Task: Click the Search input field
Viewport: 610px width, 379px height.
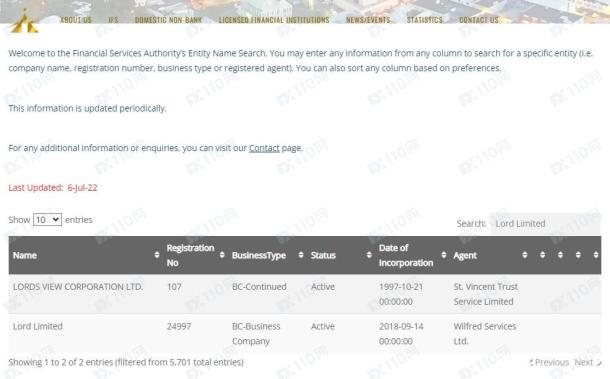Action: (545, 223)
